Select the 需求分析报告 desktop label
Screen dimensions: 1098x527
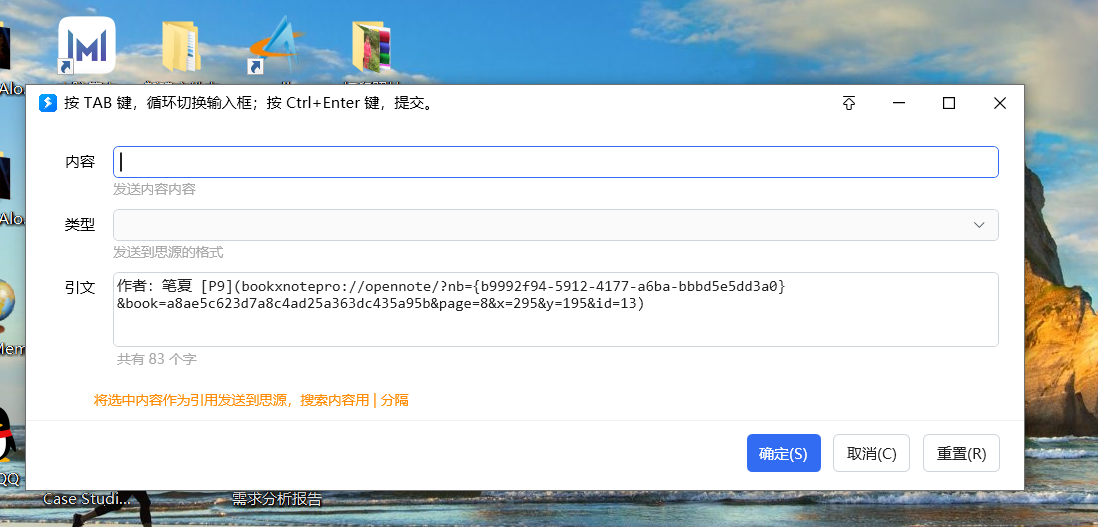pos(277,499)
